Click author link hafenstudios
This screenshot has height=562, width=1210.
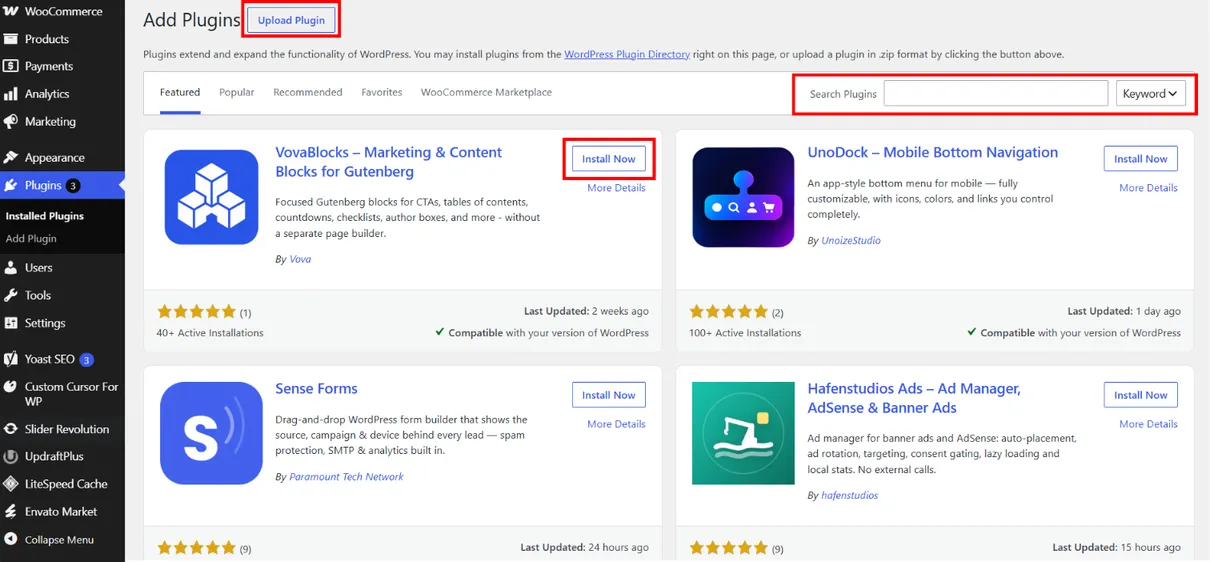849,495
